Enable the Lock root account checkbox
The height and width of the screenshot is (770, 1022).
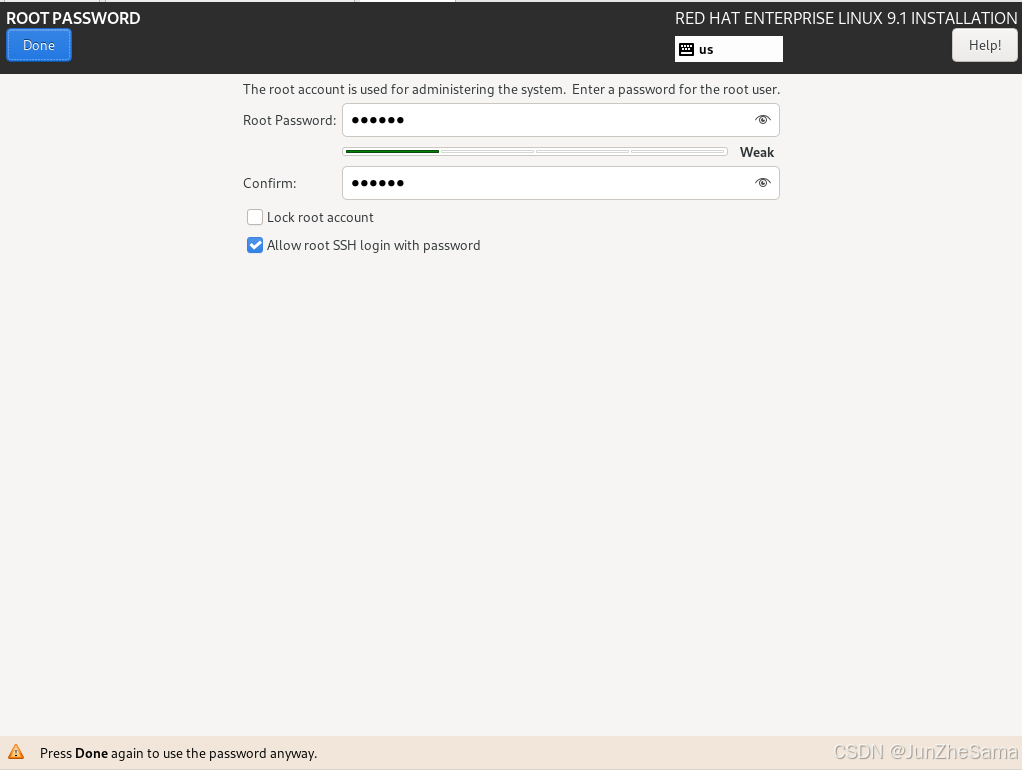coord(255,217)
